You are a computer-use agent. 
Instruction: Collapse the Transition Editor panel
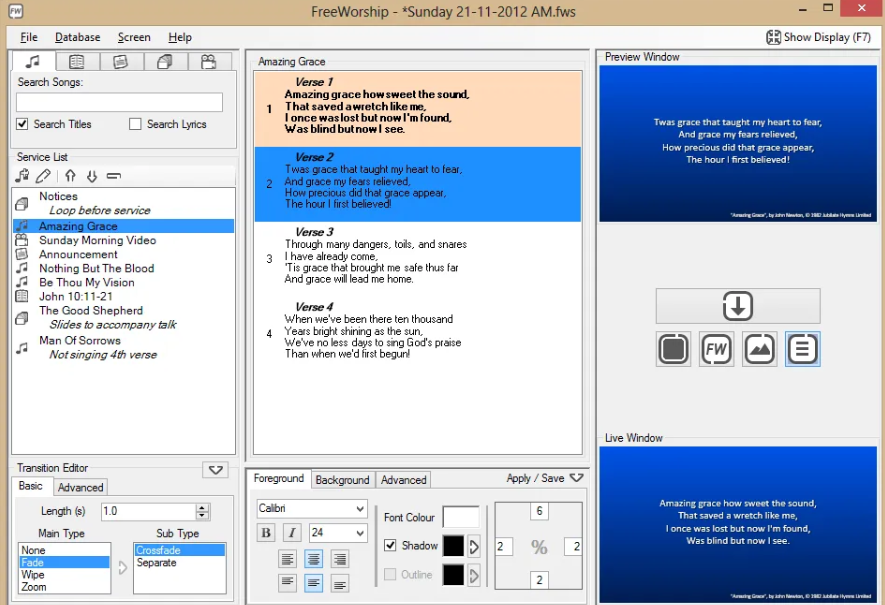tap(216, 470)
